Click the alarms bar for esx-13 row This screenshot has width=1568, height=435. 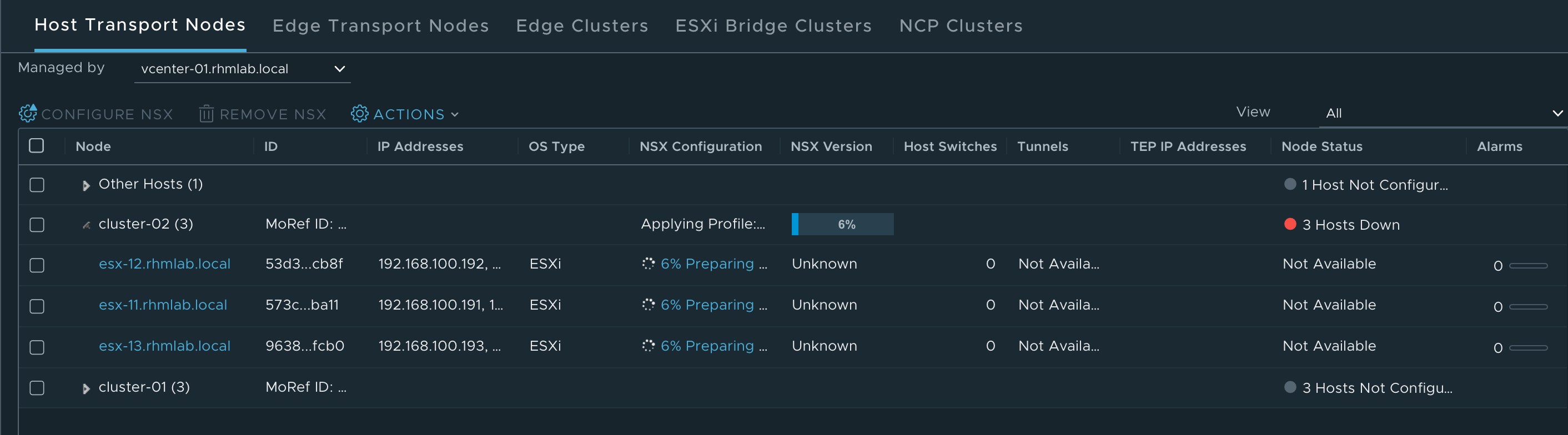pos(1528,347)
